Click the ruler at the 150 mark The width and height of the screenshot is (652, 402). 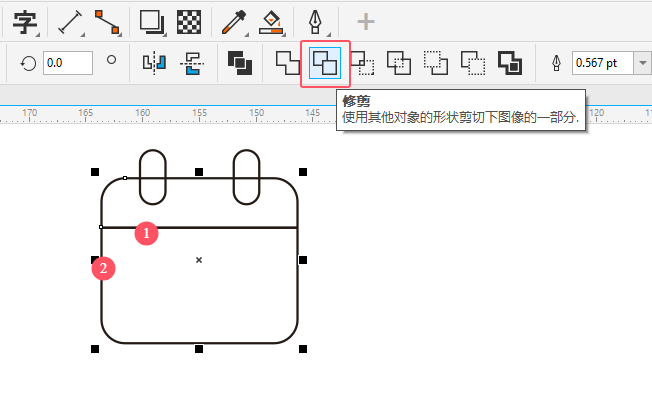pyautogui.click(x=256, y=114)
